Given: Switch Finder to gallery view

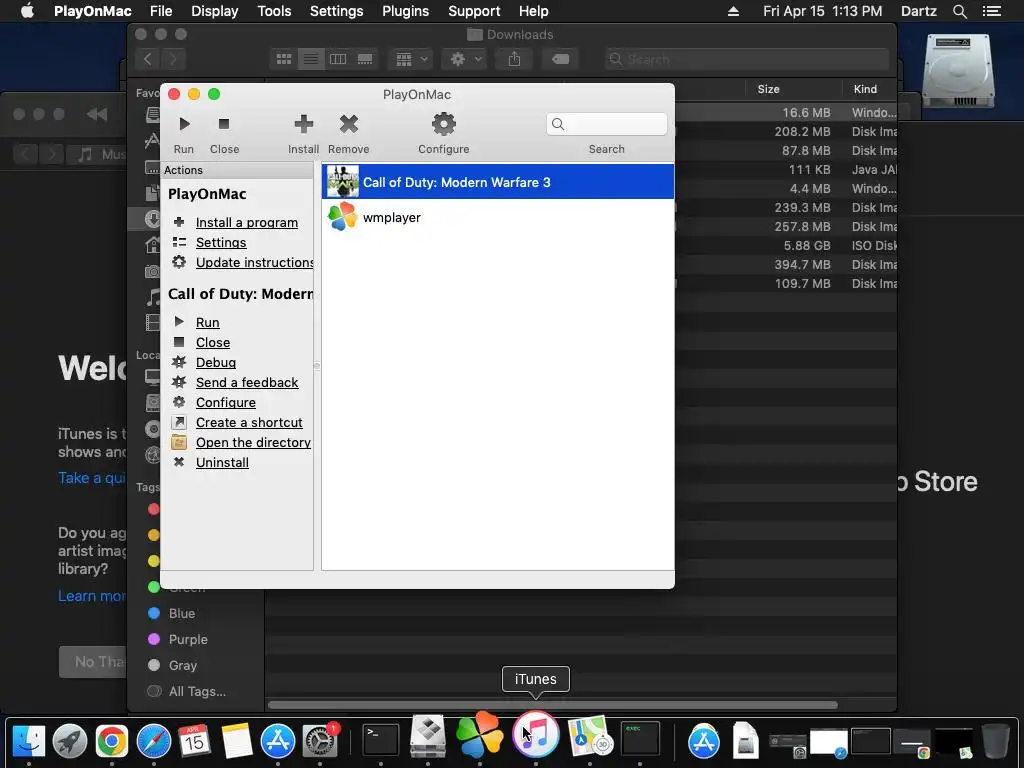Looking at the screenshot, I should (364, 59).
